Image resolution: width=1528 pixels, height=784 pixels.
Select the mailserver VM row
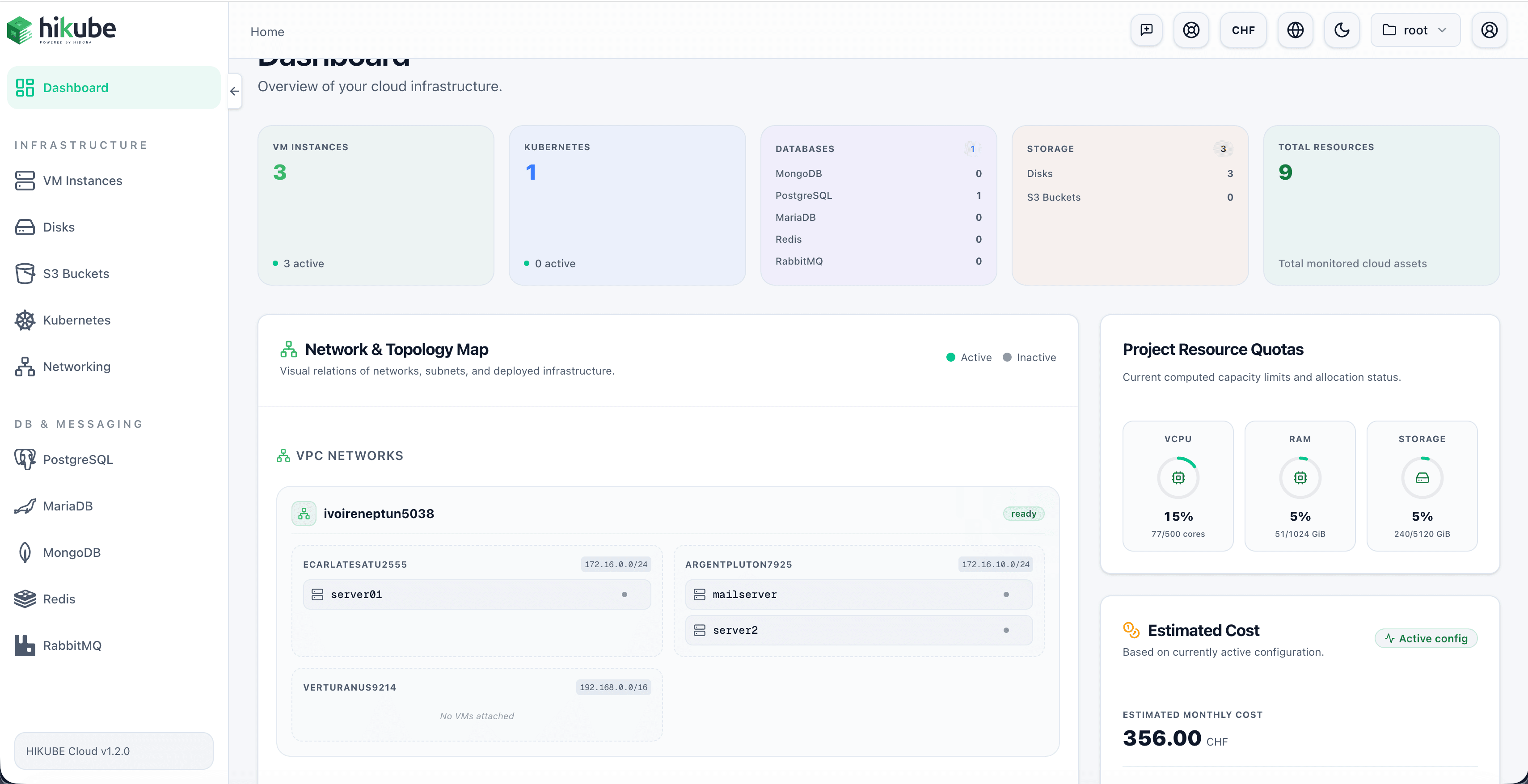858,594
